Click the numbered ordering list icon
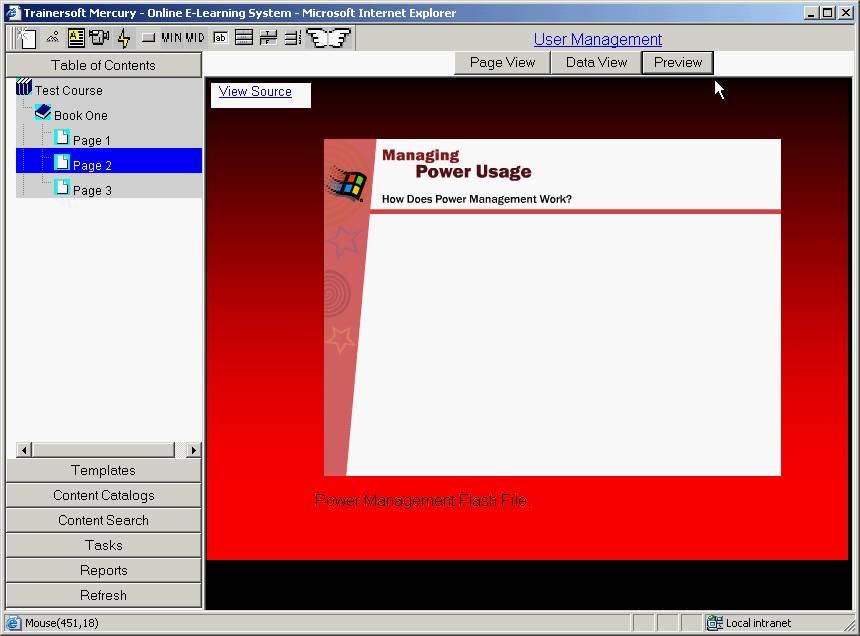Screen dimensions: 860x636 point(293,37)
